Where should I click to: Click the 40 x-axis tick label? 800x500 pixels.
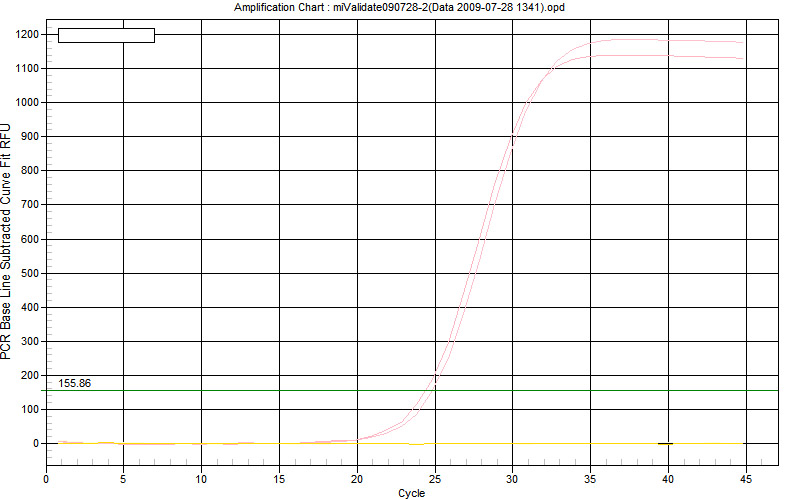(668, 479)
